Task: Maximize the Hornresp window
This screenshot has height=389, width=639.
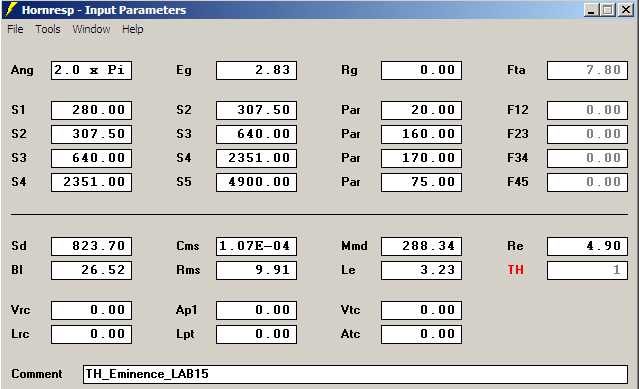Action: [x=607, y=10]
